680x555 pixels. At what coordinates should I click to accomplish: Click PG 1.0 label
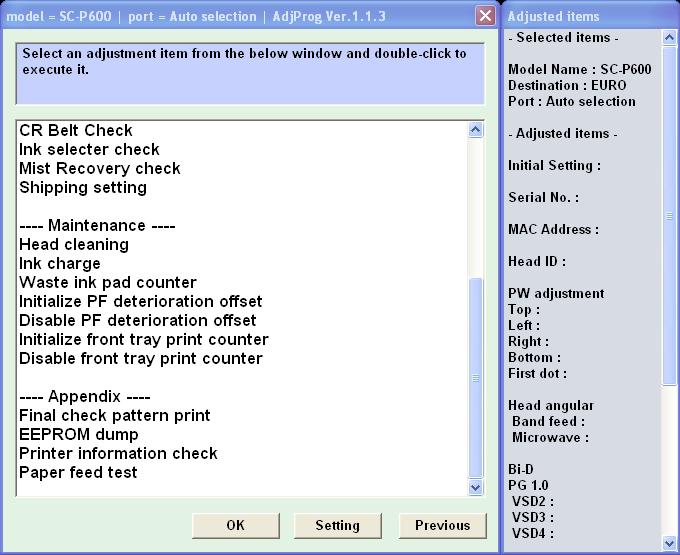click(528, 486)
